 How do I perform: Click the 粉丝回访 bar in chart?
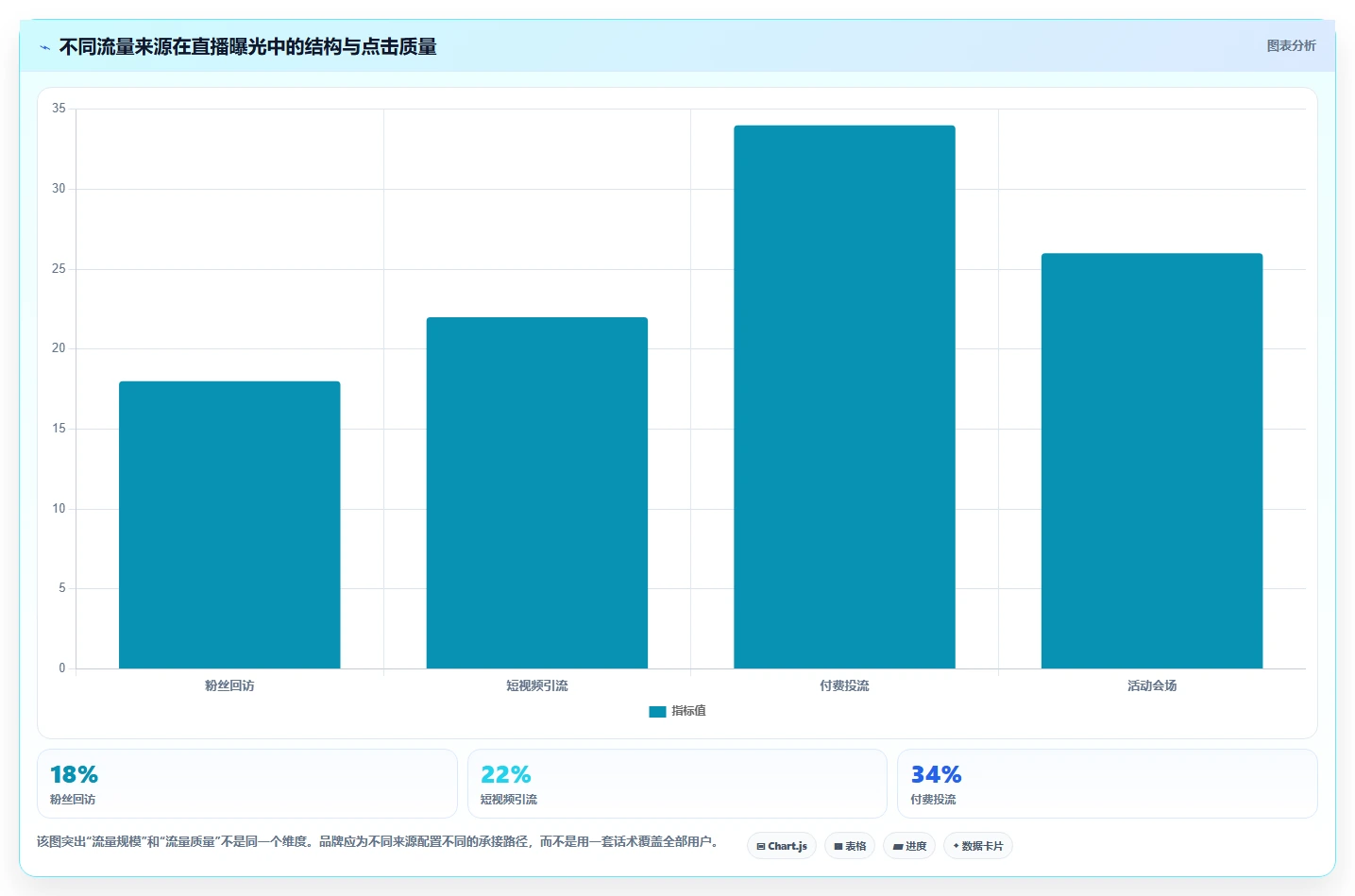click(x=229, y=525)
